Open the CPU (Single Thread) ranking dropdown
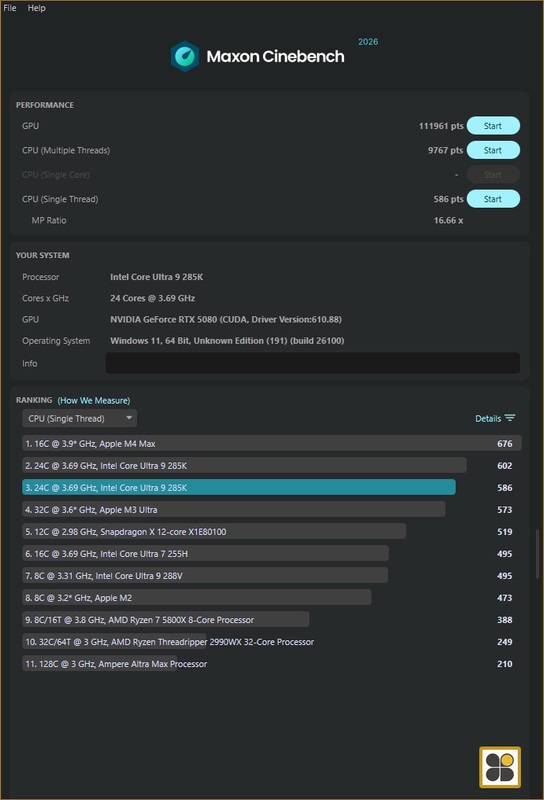 tap(80, 418)
